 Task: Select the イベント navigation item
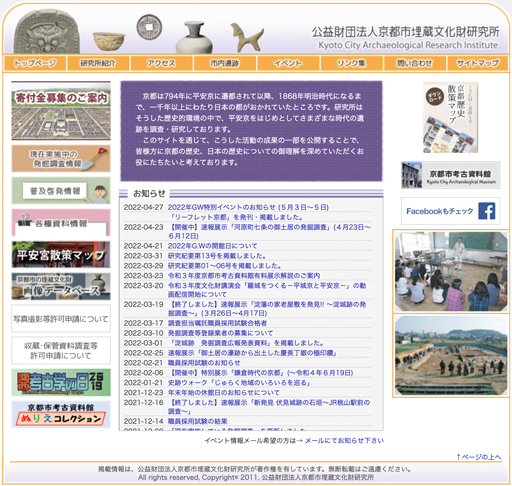pyautogui.click(x=288, y=63)
